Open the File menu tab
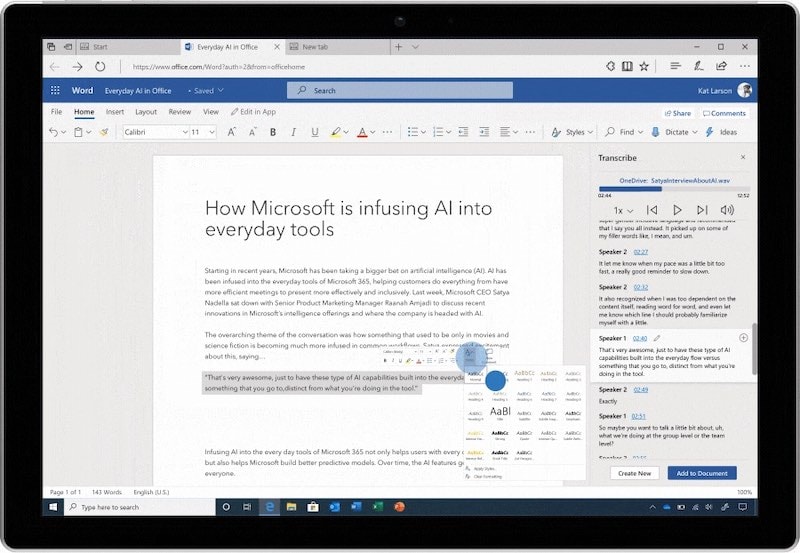 point(57,112)
